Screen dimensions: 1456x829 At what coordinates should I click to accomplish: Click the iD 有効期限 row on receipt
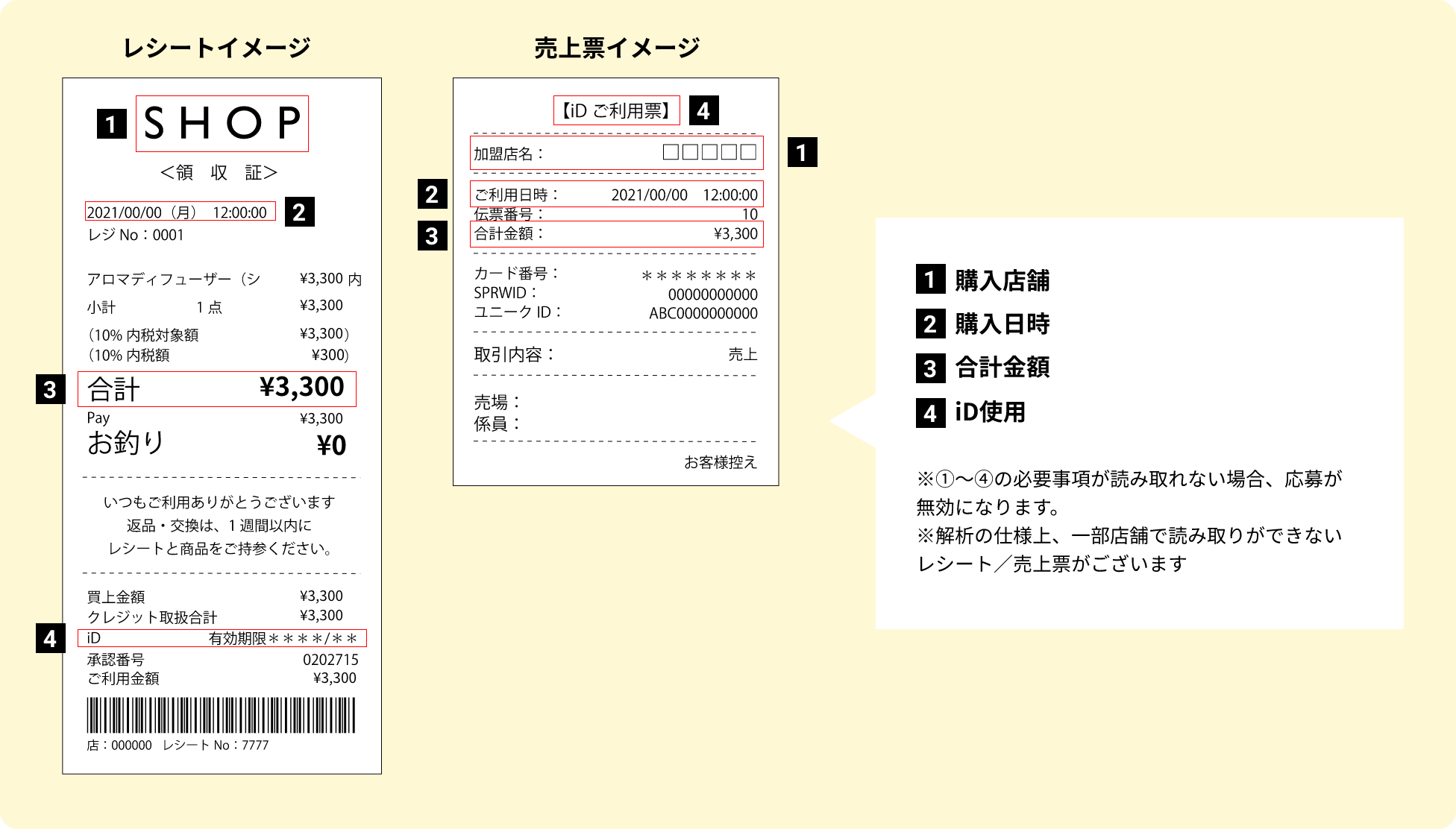pos(222,638)
